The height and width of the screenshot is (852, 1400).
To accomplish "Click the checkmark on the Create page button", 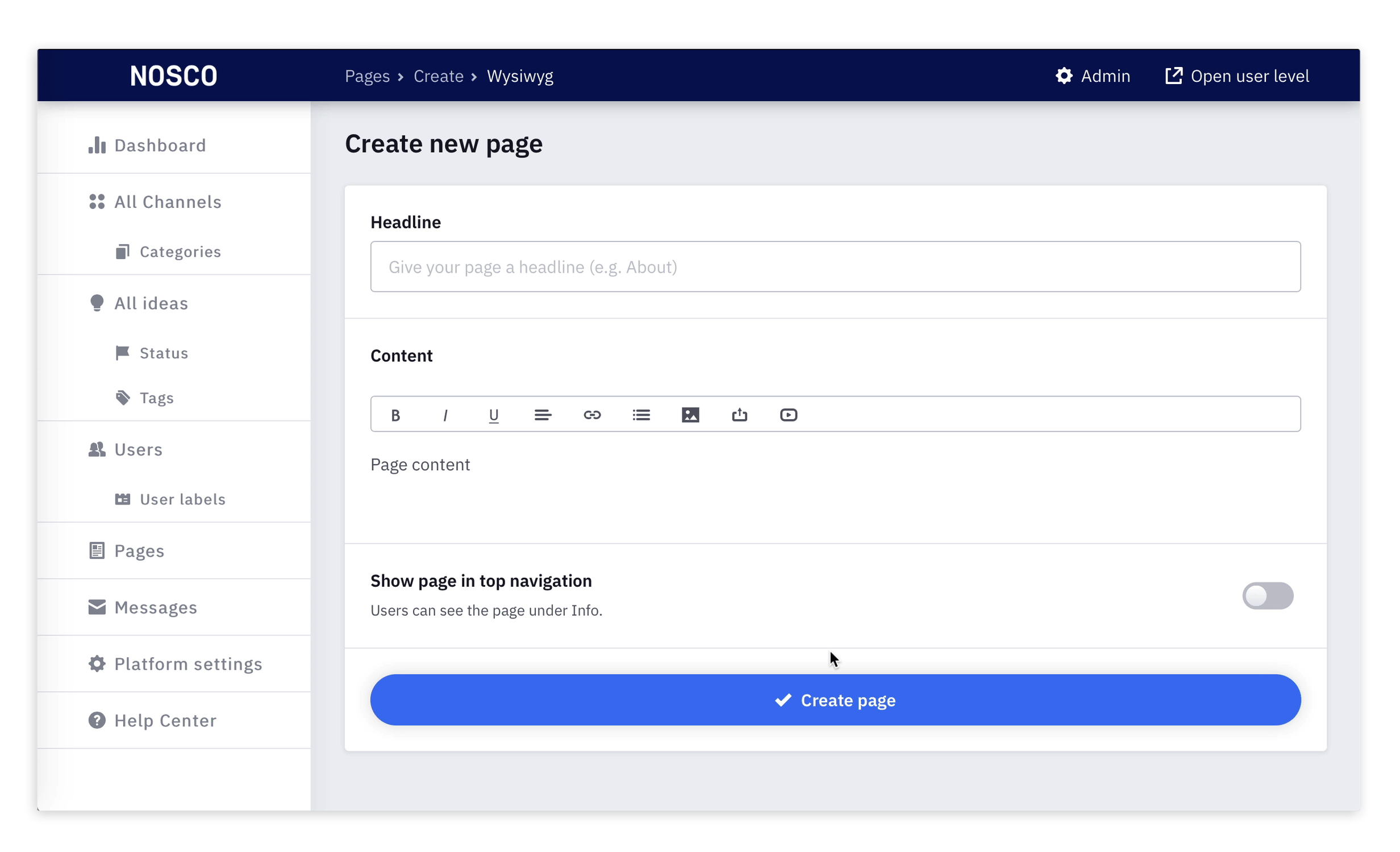I will [783, 700].
